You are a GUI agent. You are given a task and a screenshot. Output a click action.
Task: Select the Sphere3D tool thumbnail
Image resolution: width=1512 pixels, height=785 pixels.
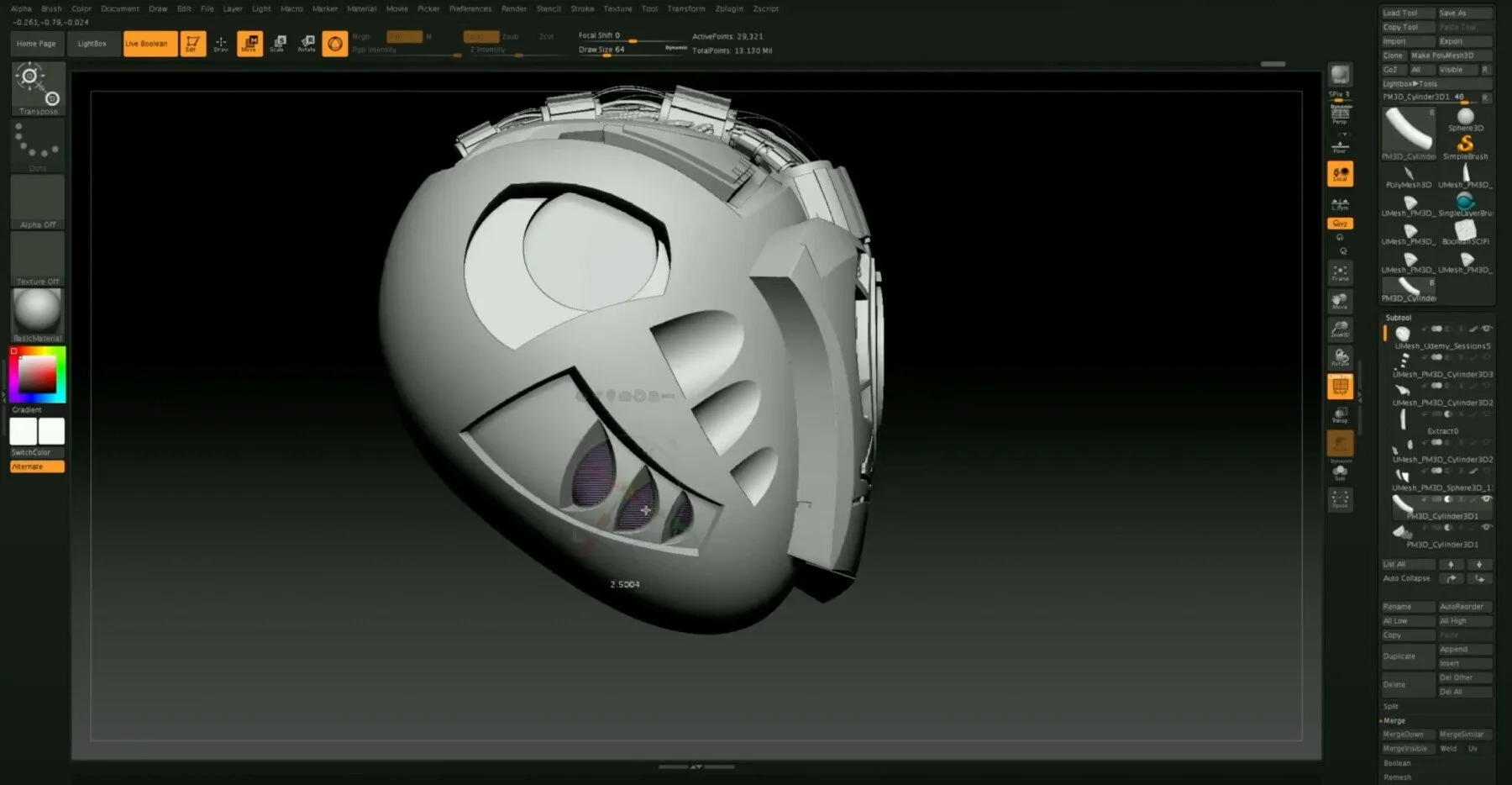click(x=1465, y=120)
